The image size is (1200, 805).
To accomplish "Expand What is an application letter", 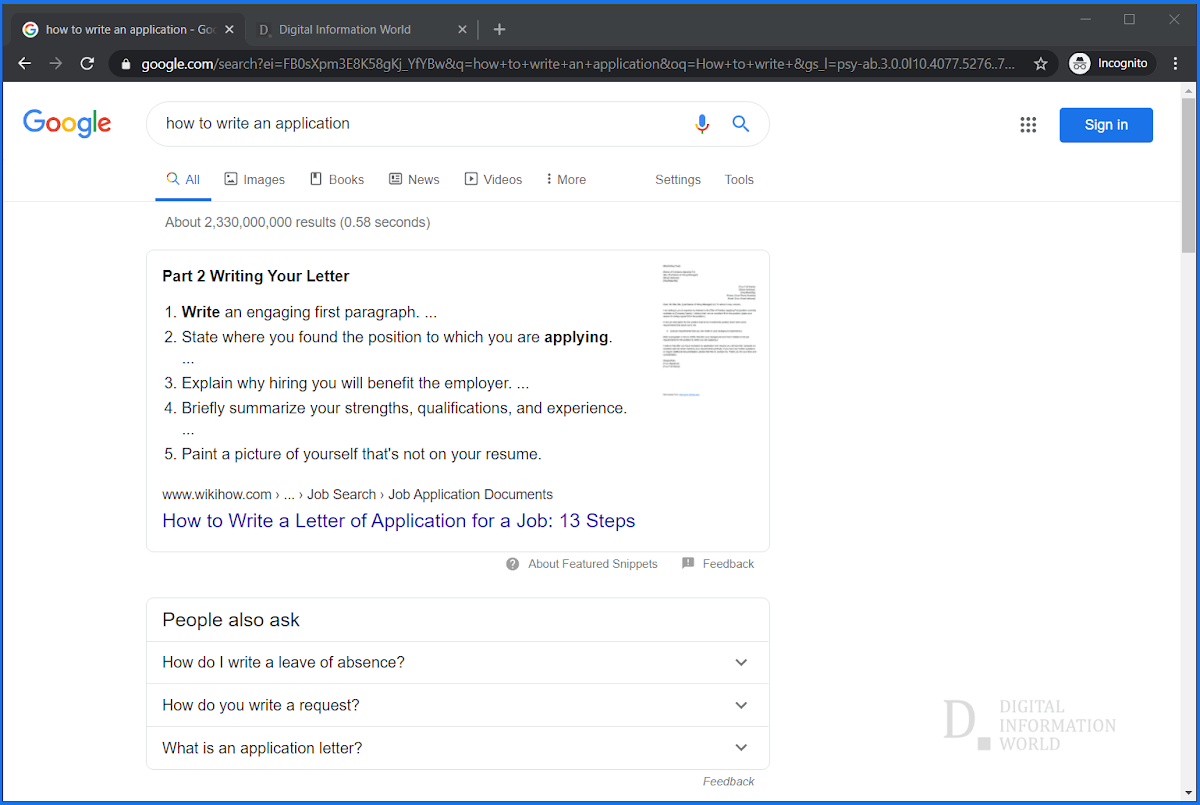I will point(458,748).
